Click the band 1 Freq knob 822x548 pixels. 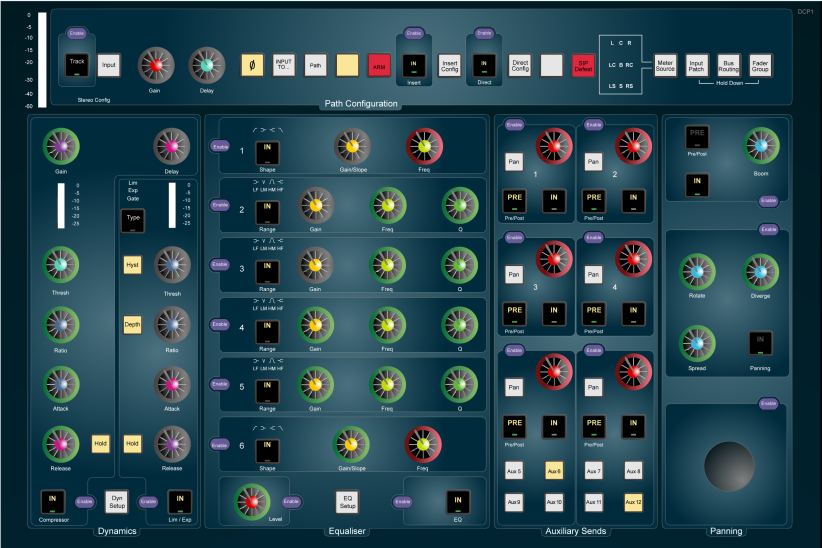[424, 146]
